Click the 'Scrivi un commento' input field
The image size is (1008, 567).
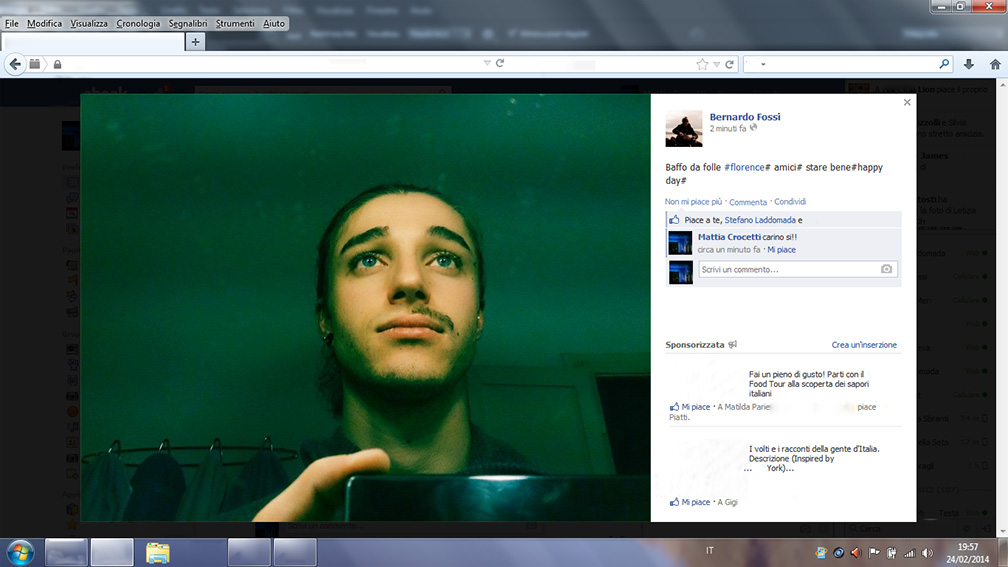[x=785, y=269]
